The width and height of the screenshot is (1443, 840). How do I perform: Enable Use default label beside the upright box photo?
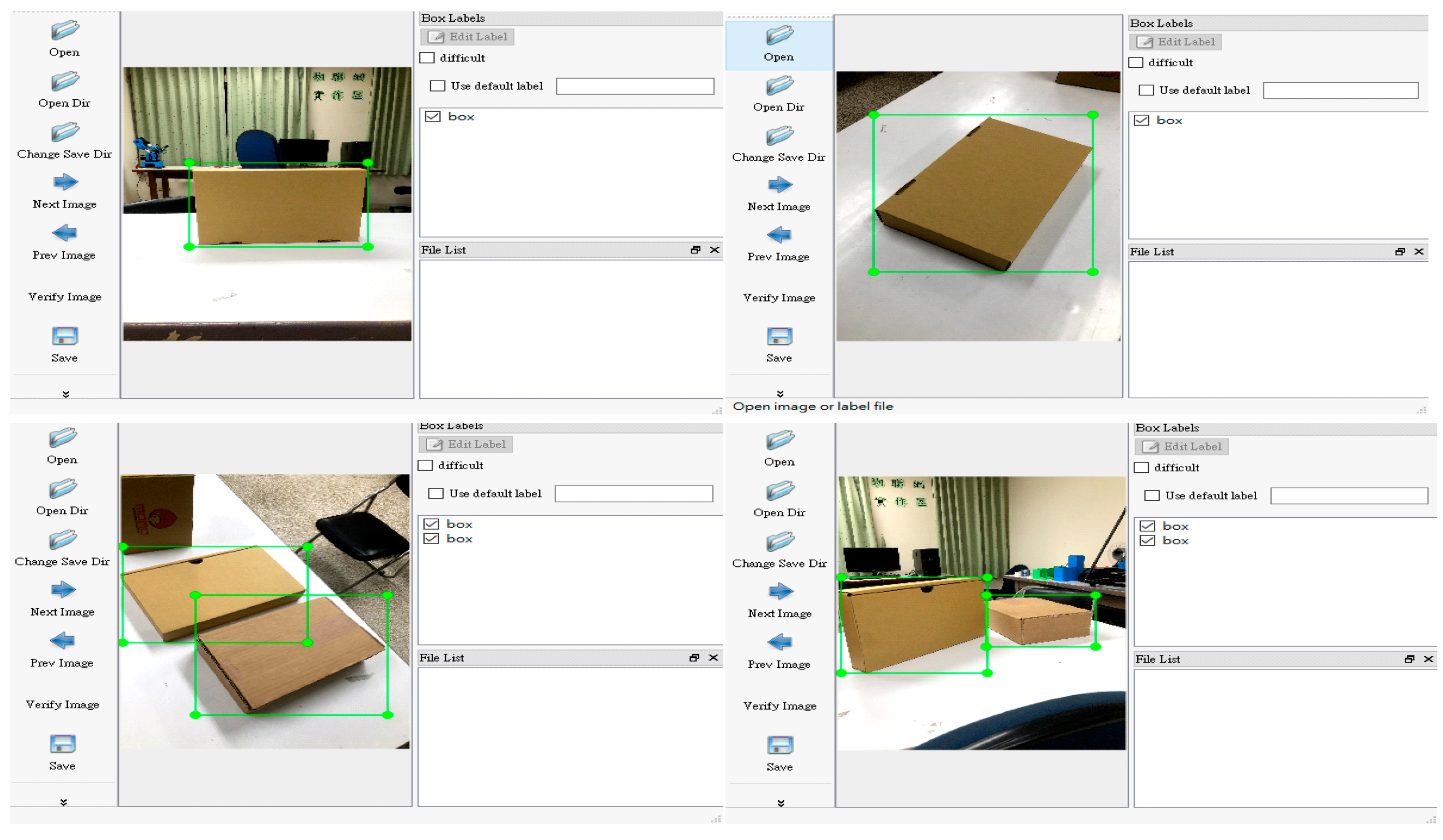[438, 86]
